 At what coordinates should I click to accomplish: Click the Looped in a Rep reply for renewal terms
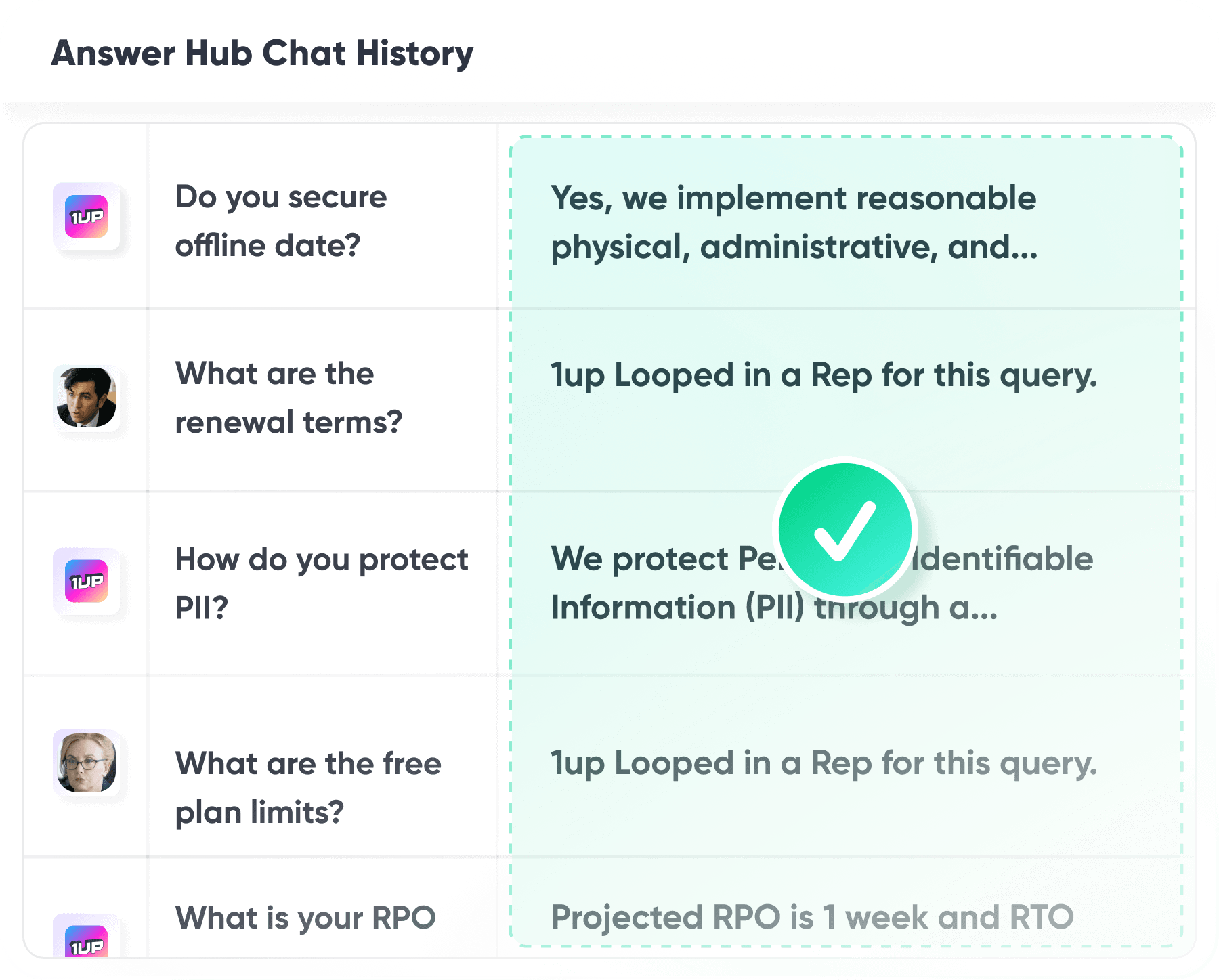(823, 375)
